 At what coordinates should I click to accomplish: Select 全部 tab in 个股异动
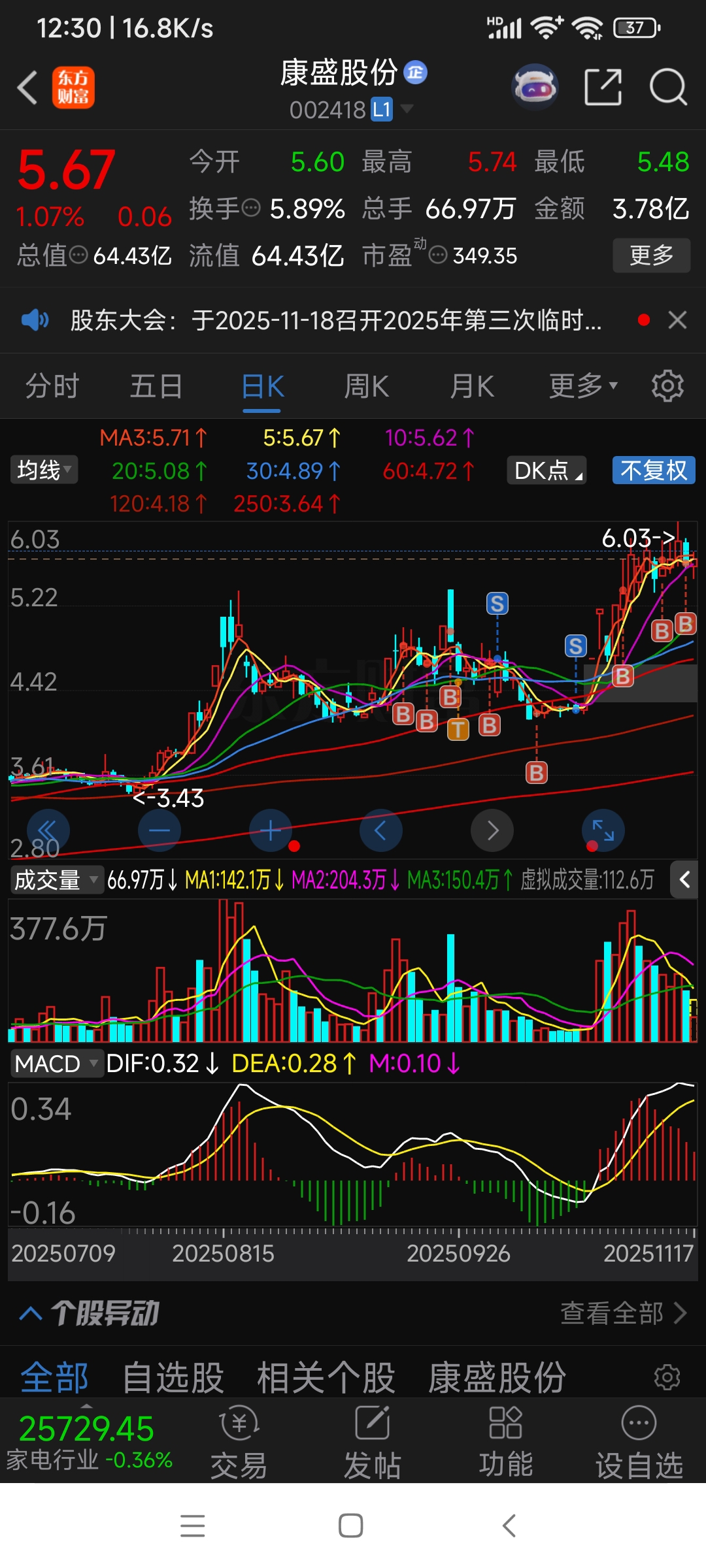pyautogui.click(x=54, y=1377)
